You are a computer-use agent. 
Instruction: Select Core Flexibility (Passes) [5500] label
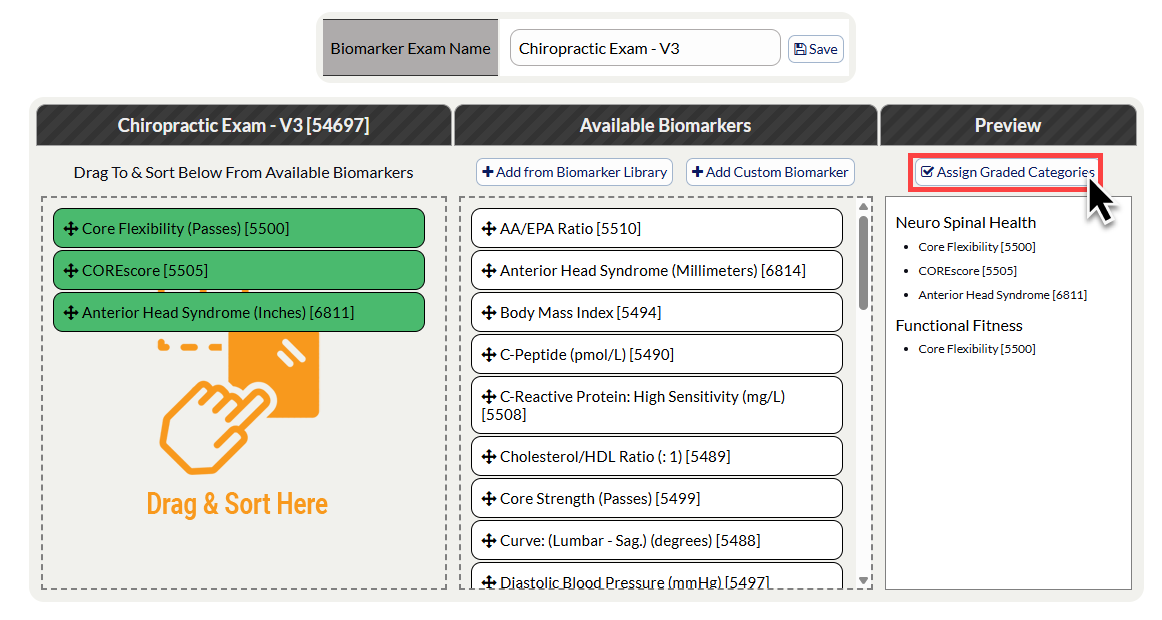(185, 229)
